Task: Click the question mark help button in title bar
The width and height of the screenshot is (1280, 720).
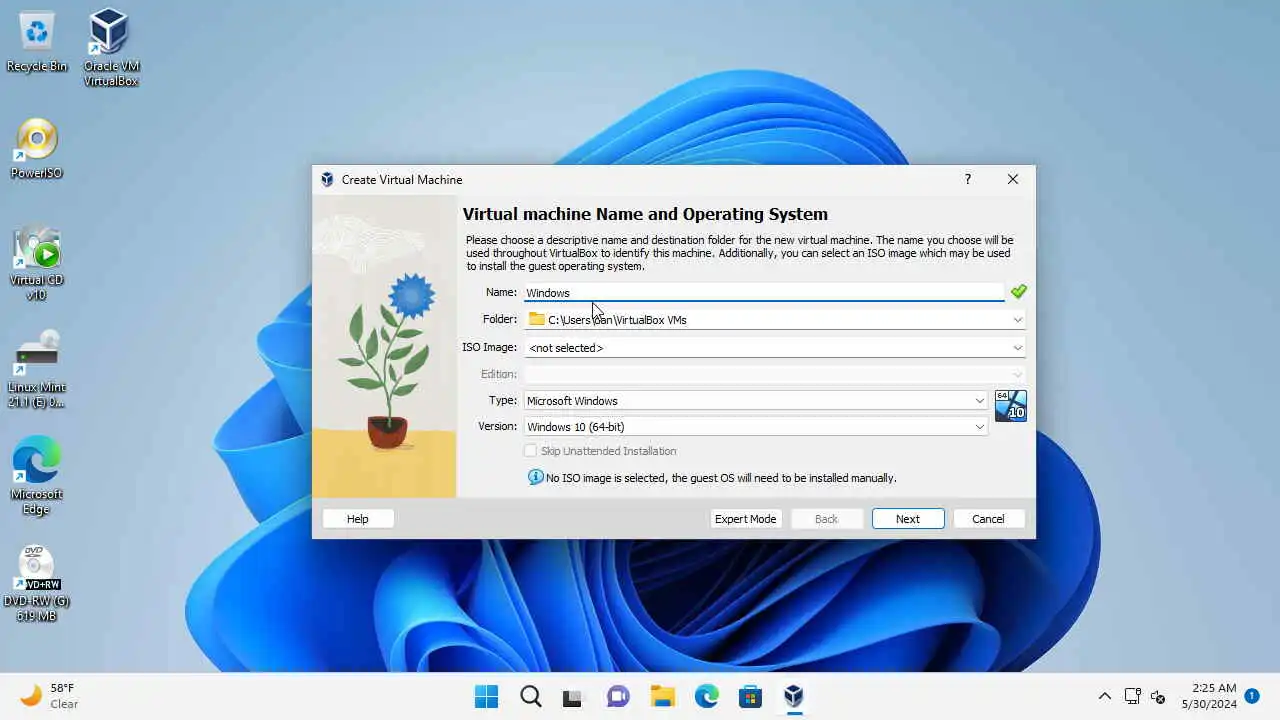Action: (x=967, y=179)
